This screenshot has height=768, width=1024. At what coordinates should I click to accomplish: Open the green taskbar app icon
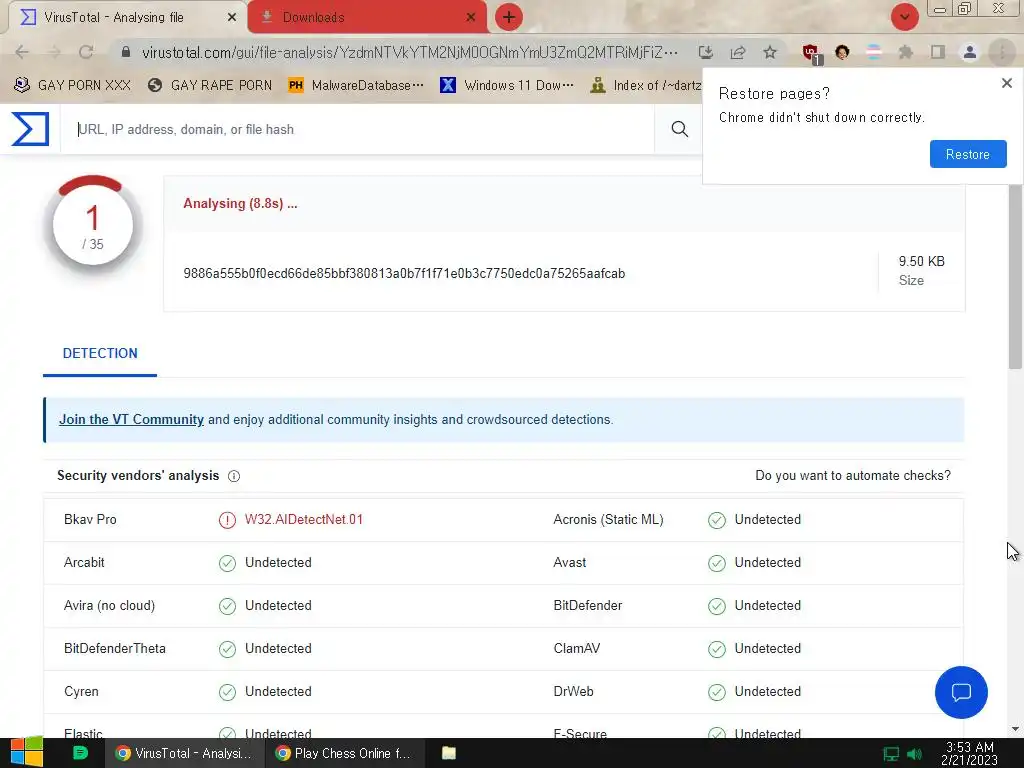[80, 753]
